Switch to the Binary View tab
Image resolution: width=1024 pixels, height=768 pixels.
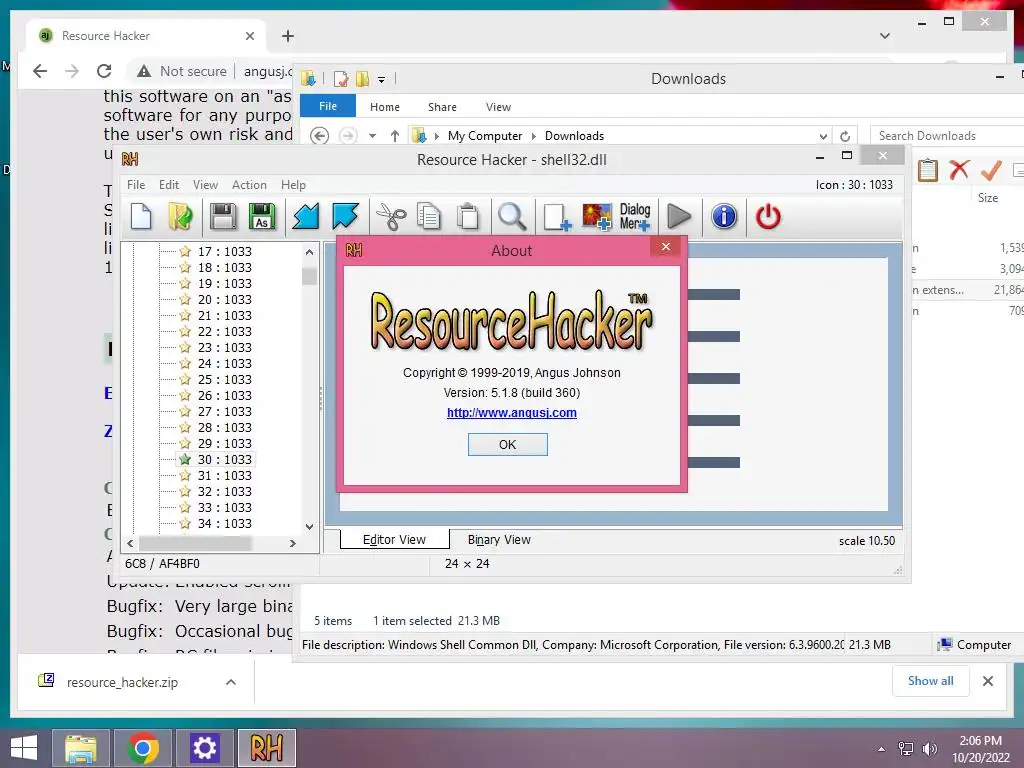tap(499, 539)
